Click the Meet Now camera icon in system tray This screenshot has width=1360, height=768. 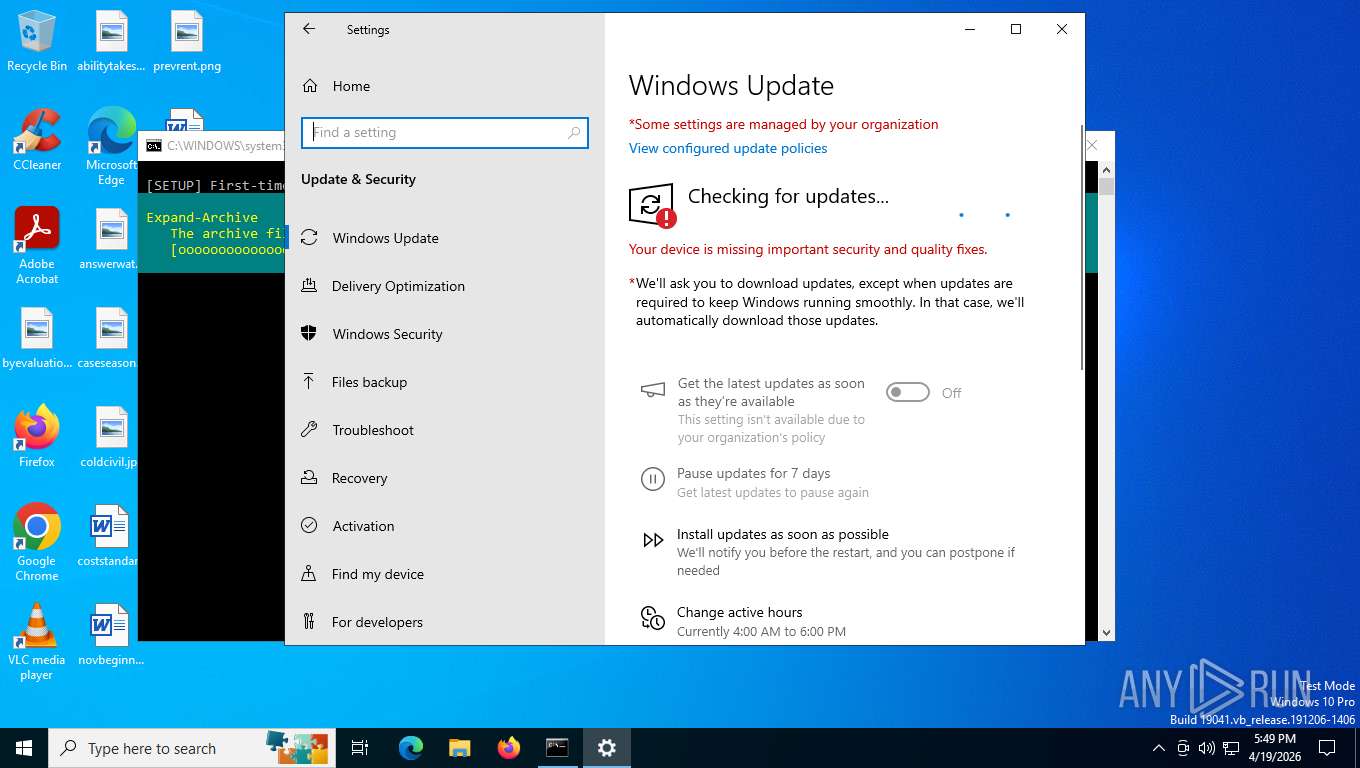click(x=1183, y=748)
